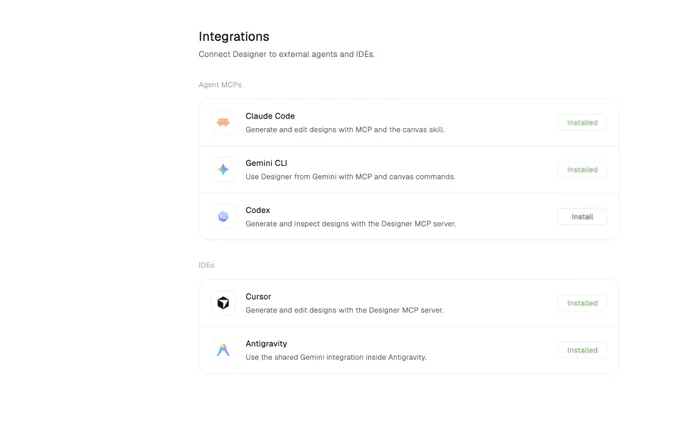This screenshot has width=680, height=423.
Task: Click 'Use the shared Gemini integration inside Antigravity.'
Action: tap(336, 357)
